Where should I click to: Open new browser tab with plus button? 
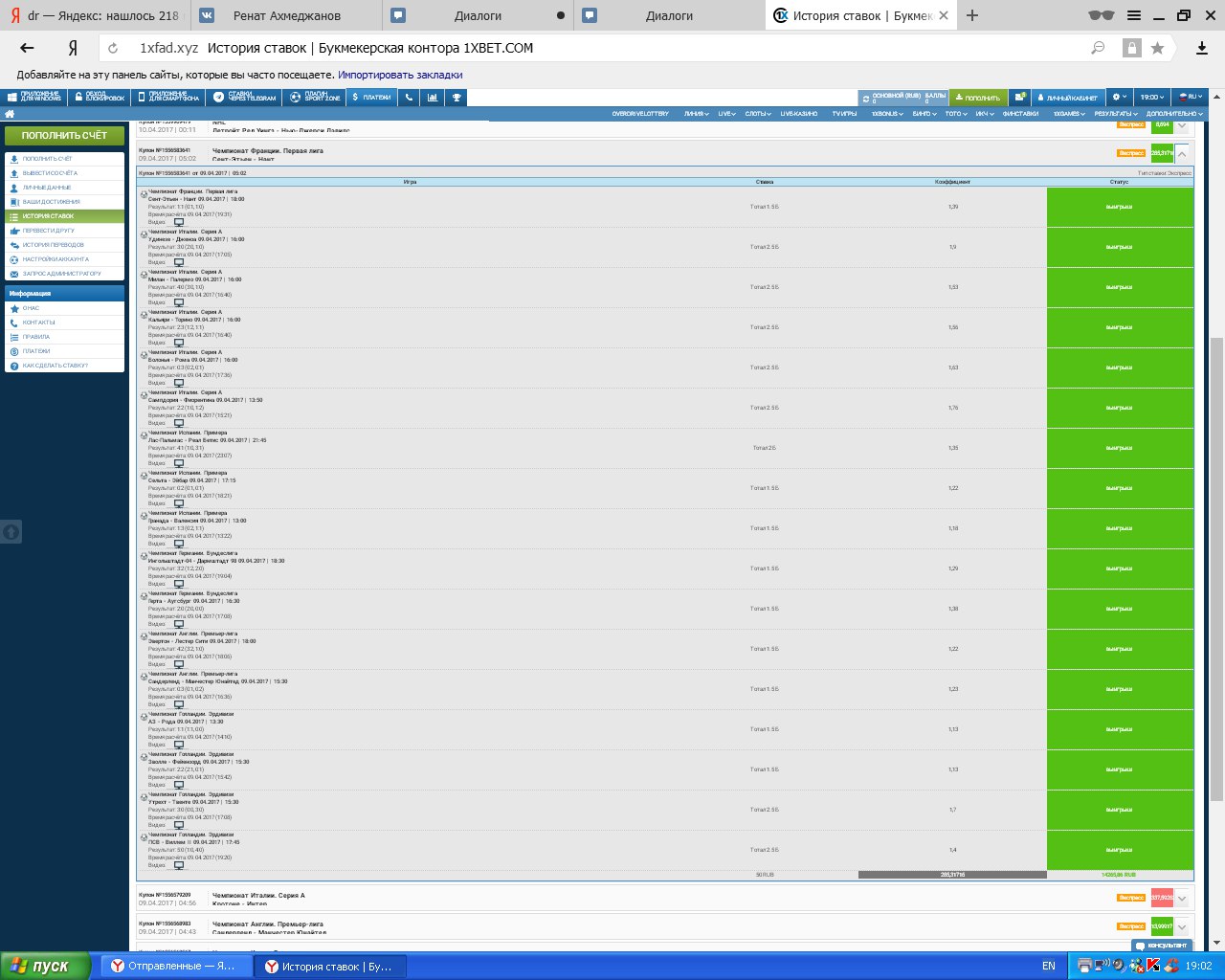(x=972, y=15)
